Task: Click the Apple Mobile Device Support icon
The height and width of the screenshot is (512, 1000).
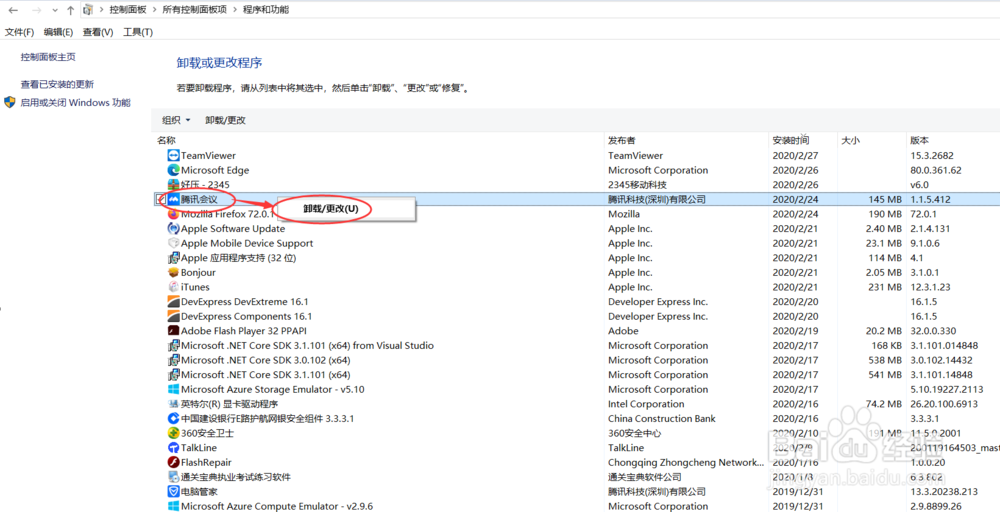Action: pyautogui.click(x=173, y=243)
